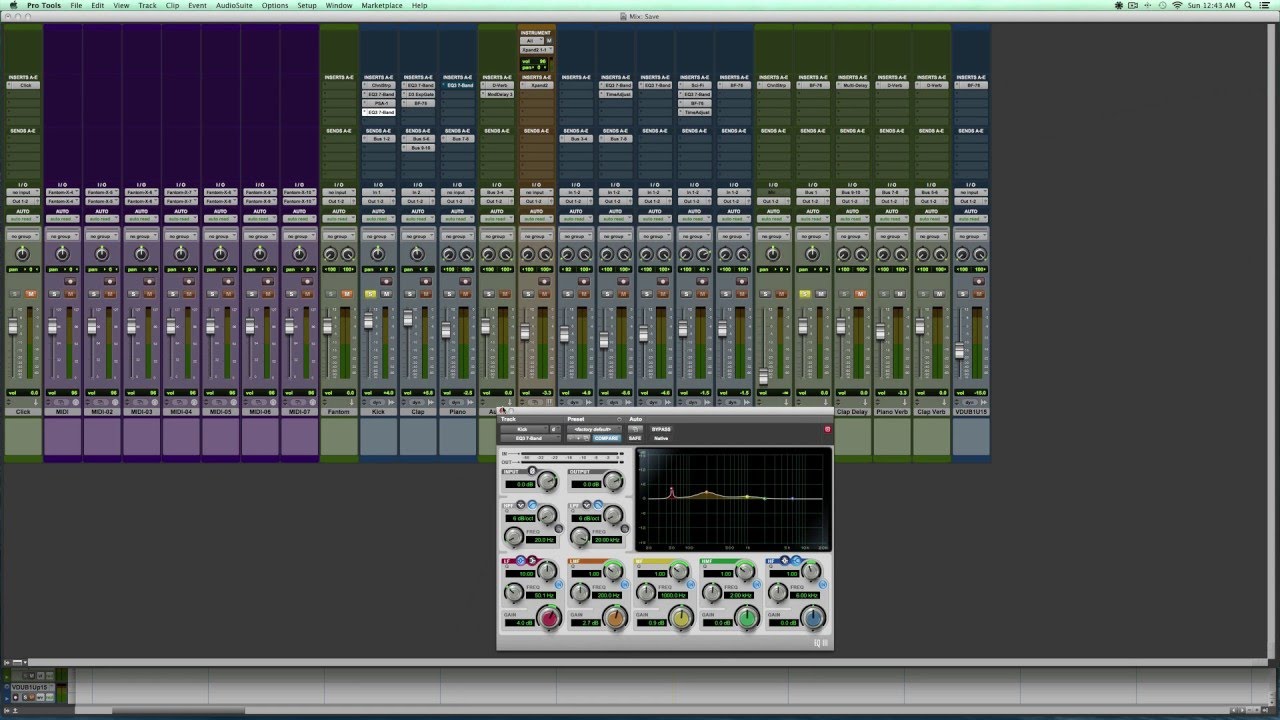
Task: Record-enable the Kick track
Action: pos(386,281)
